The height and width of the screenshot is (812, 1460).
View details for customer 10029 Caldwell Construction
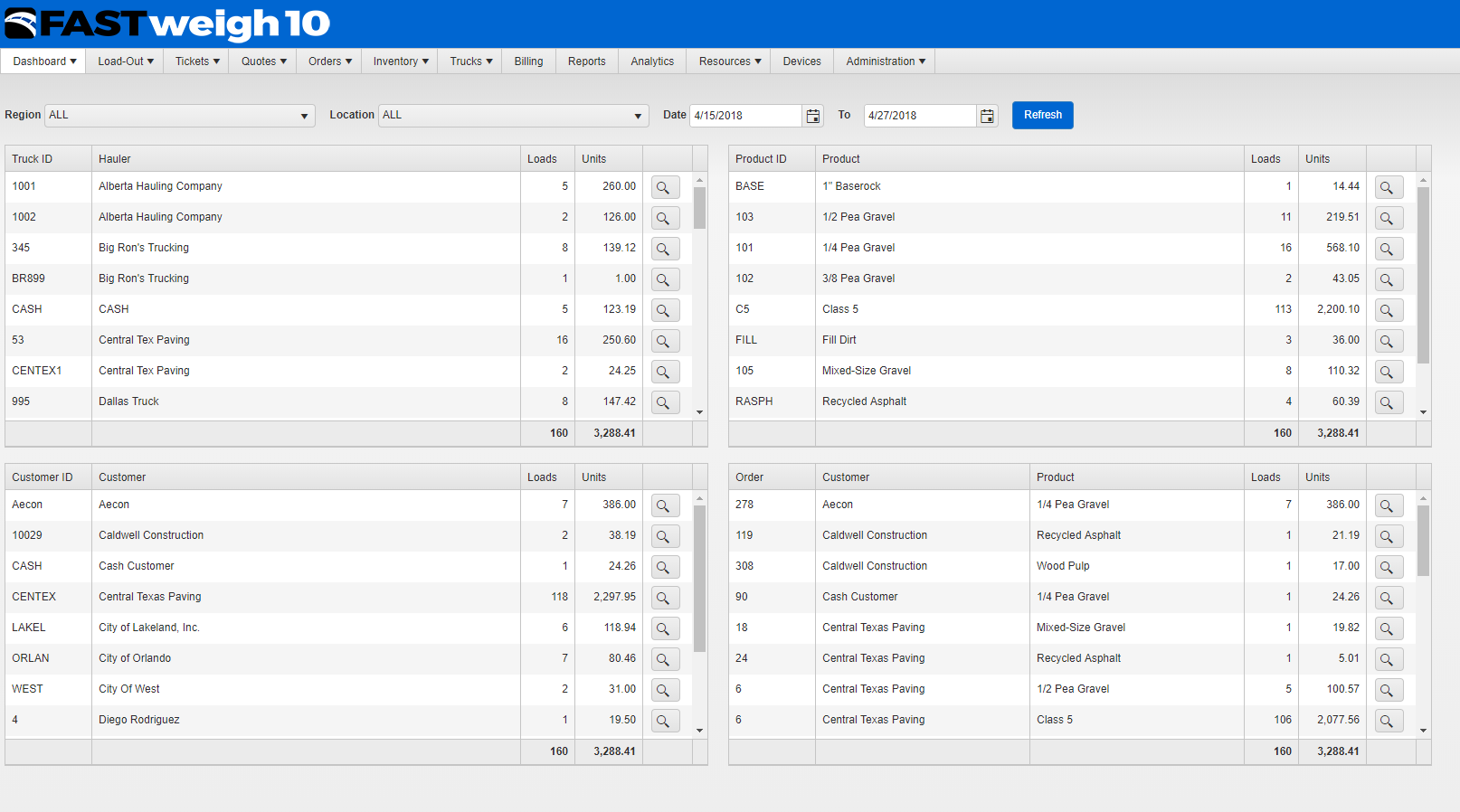pyautogui.click(x=665, y=536)
